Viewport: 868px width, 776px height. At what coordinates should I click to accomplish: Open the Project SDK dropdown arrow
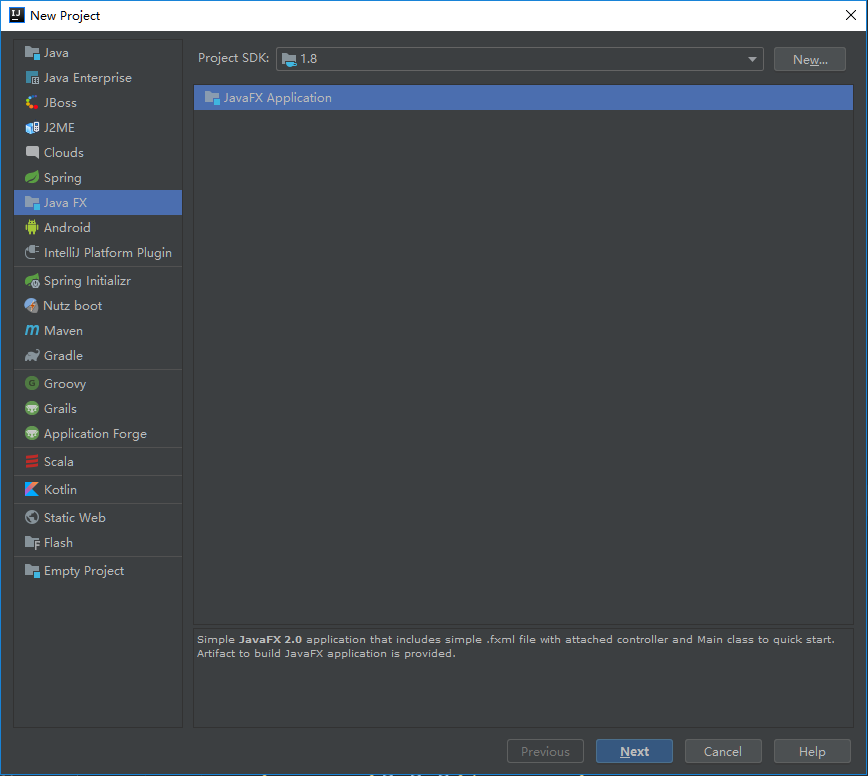pyautogui.click(x=752, y=59)
